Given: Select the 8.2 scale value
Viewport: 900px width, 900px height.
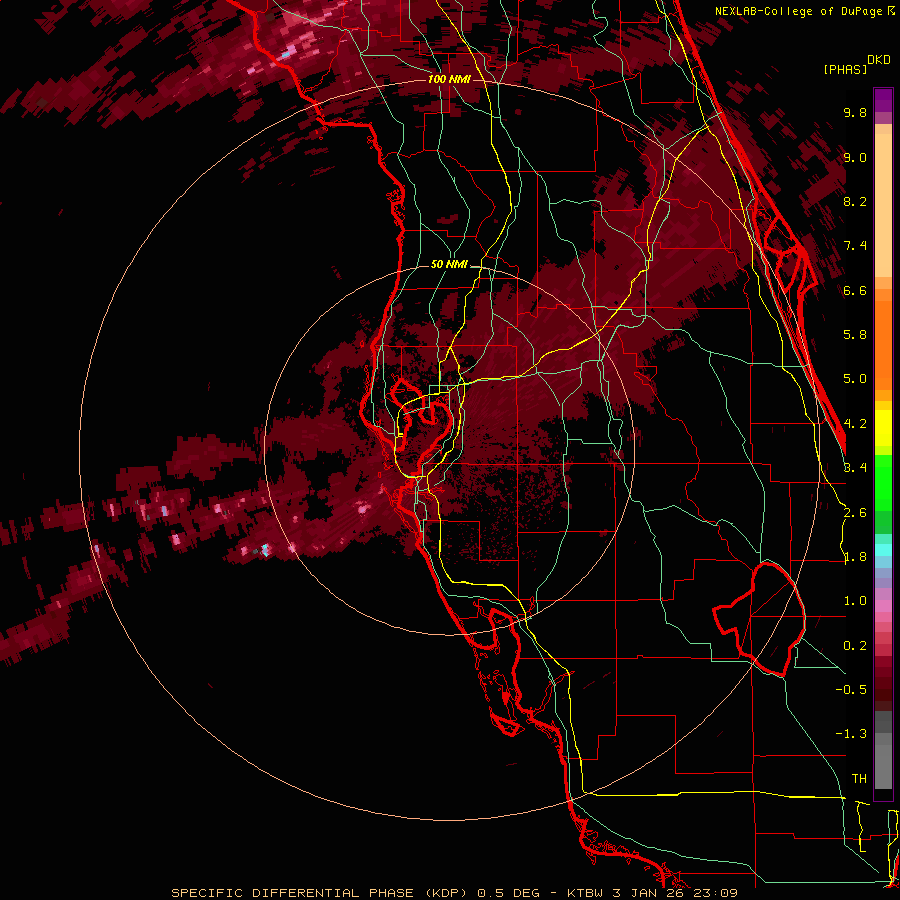Looking at the screenshot, I should (x=855, y=201).
